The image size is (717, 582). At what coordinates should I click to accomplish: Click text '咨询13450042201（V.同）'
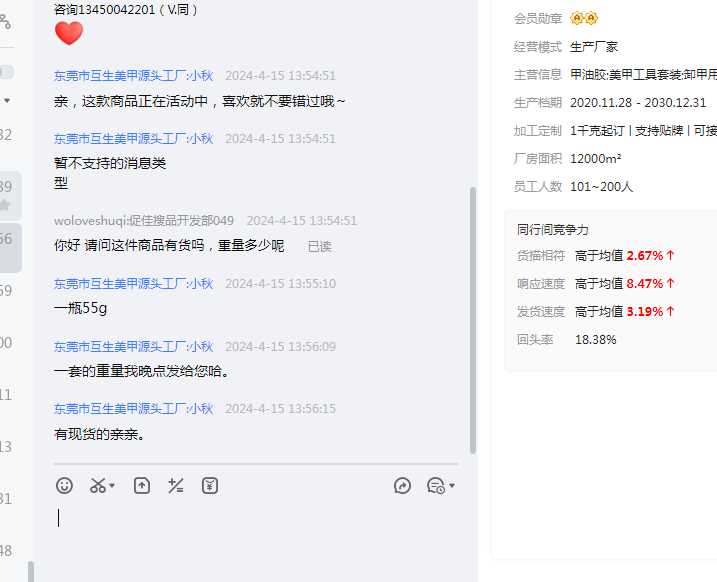pos(126,10)
